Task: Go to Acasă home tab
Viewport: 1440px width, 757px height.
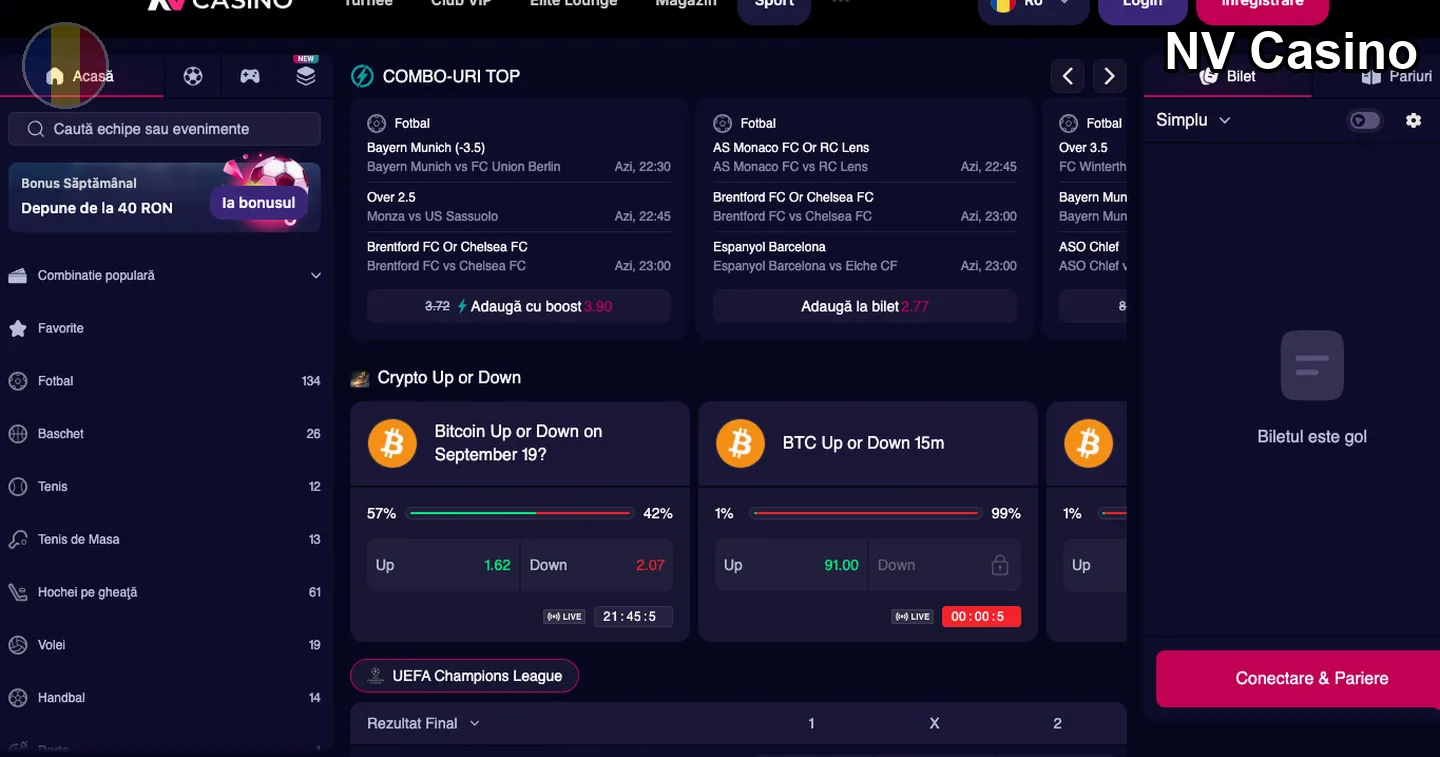Action: pos(82,76)
